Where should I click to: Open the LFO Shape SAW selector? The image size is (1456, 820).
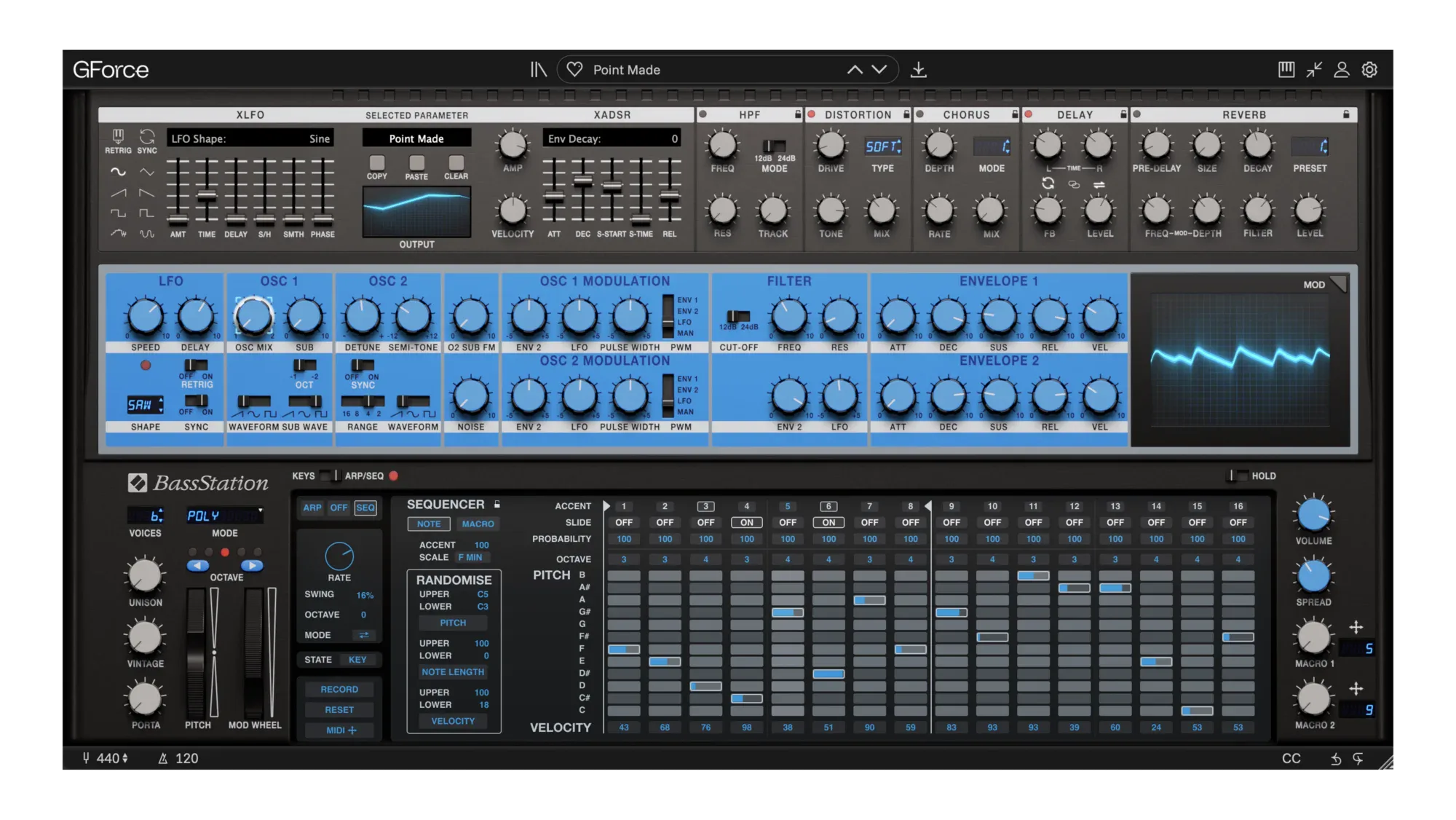point(145,405)
